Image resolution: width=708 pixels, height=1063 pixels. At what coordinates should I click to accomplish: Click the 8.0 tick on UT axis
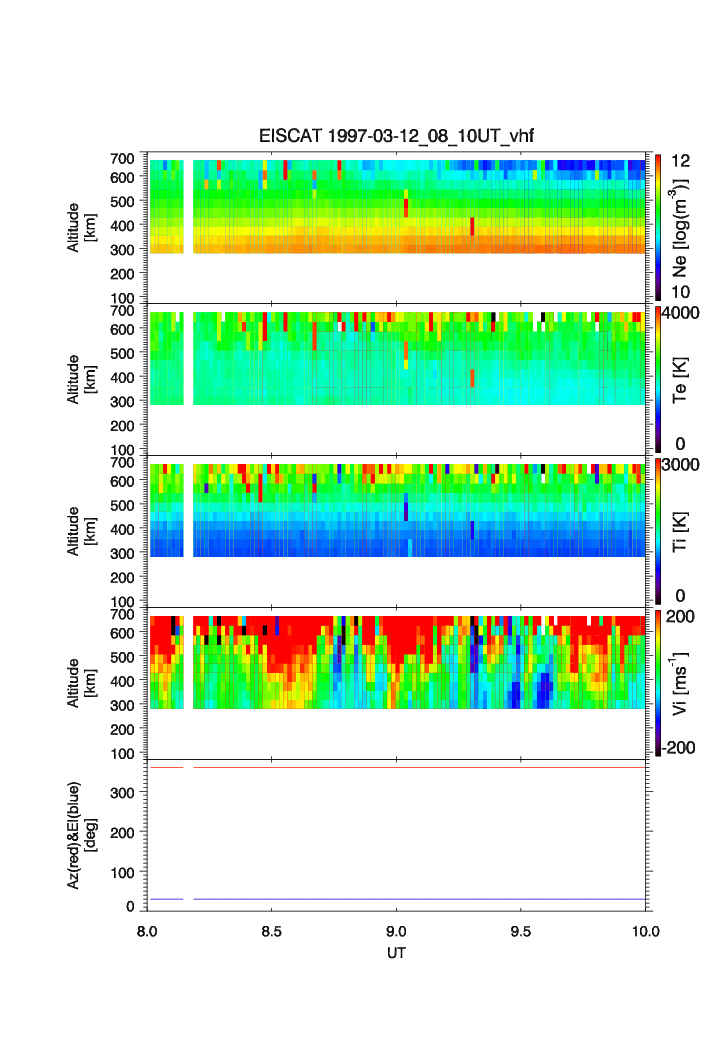point(147,931)
